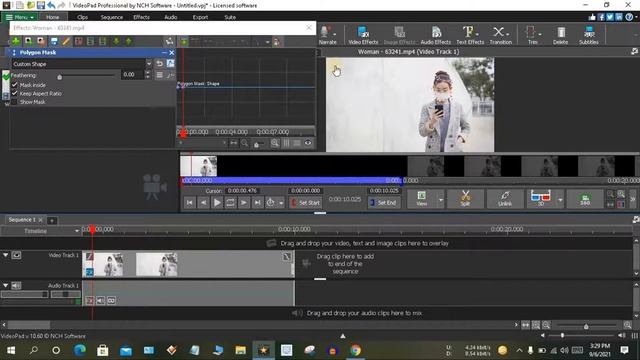Switch to the Audio tab
Viewport: 640px width, 360px height.
point(171,17)
